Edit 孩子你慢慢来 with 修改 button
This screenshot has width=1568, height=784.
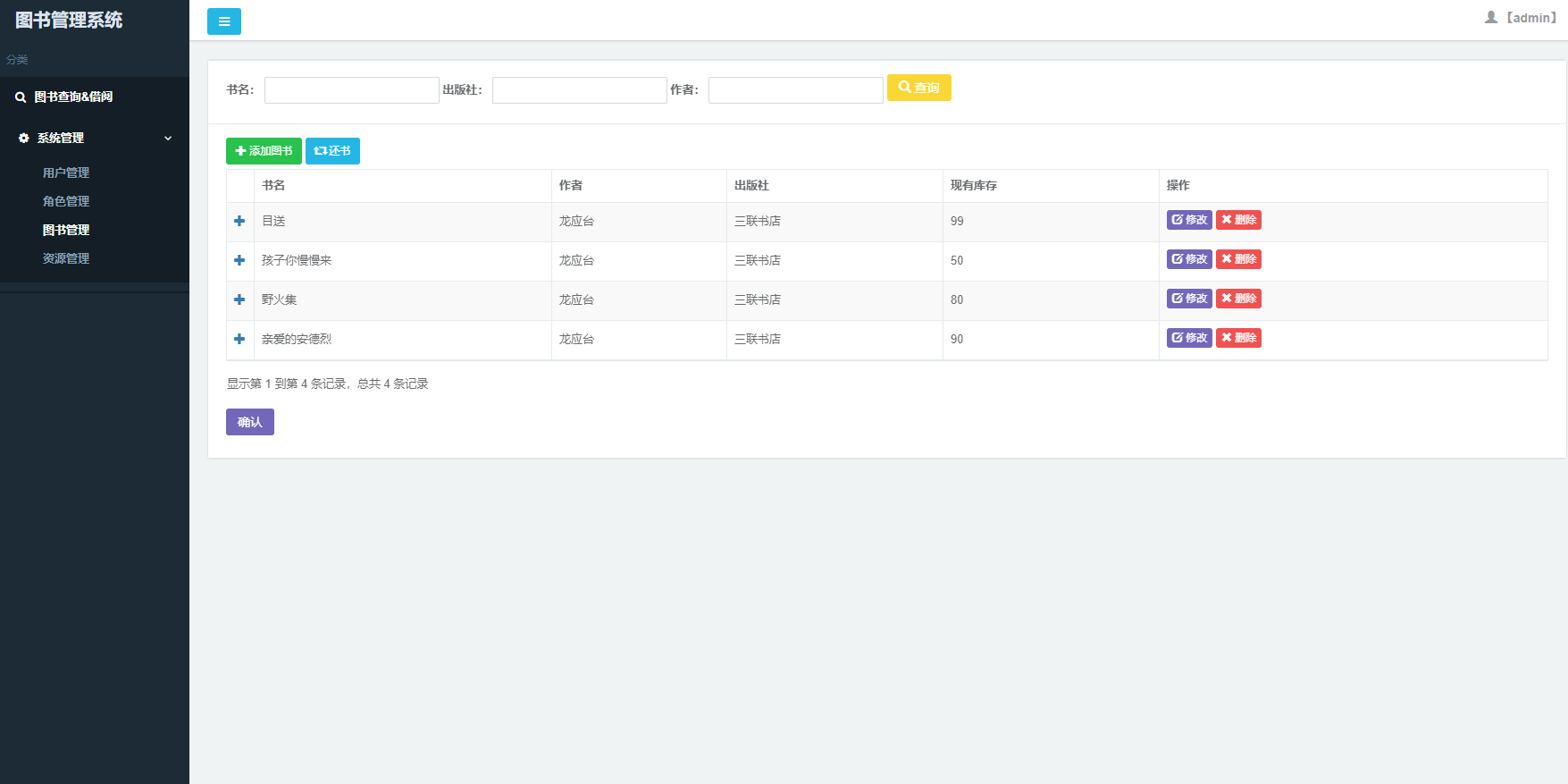tap(1189, 259)
